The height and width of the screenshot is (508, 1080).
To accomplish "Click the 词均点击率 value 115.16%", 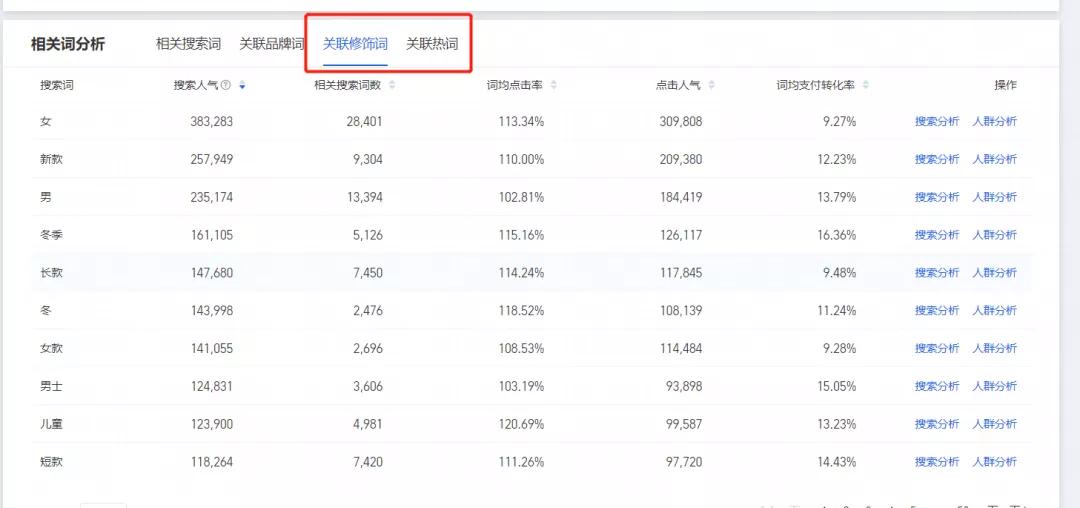I will pyautogui.click(x=521, y=235).
